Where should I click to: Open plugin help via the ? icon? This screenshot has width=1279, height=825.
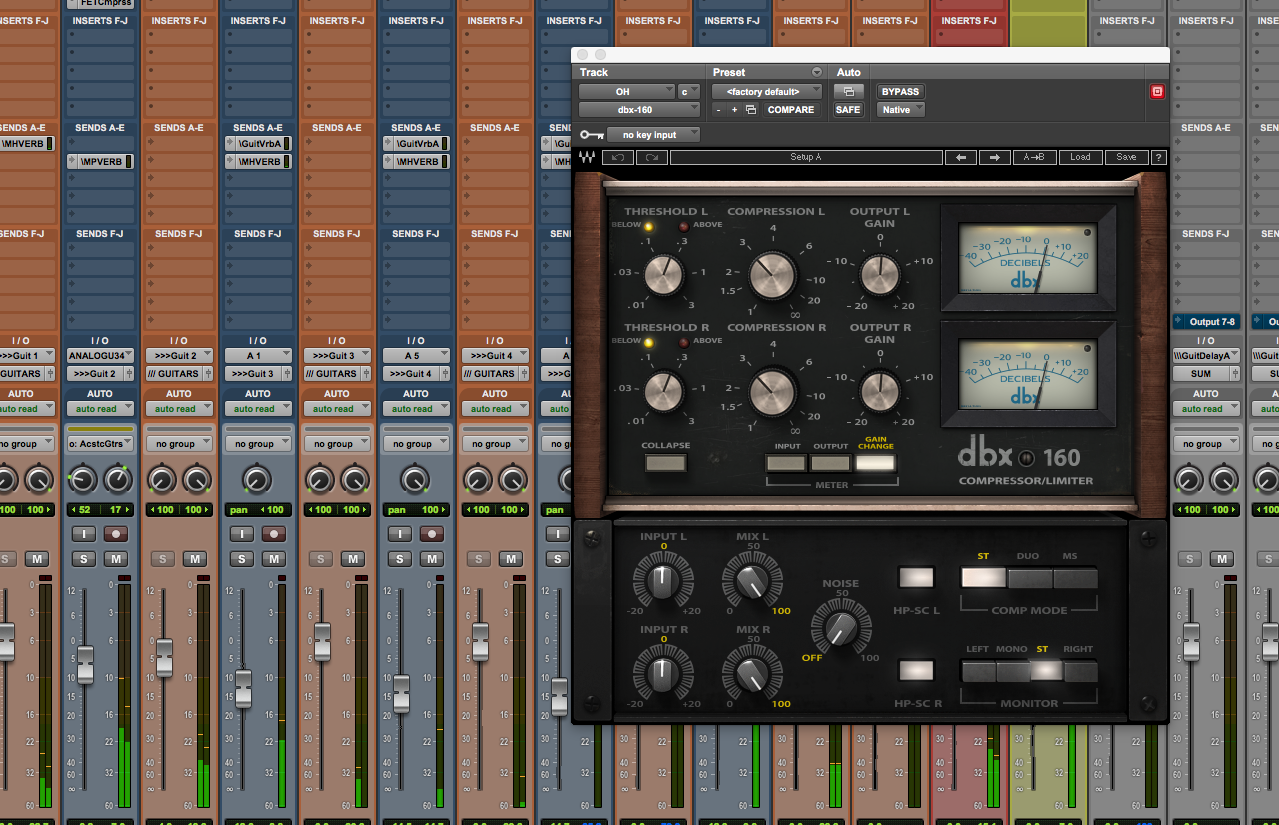click(x=1158, y=157)
